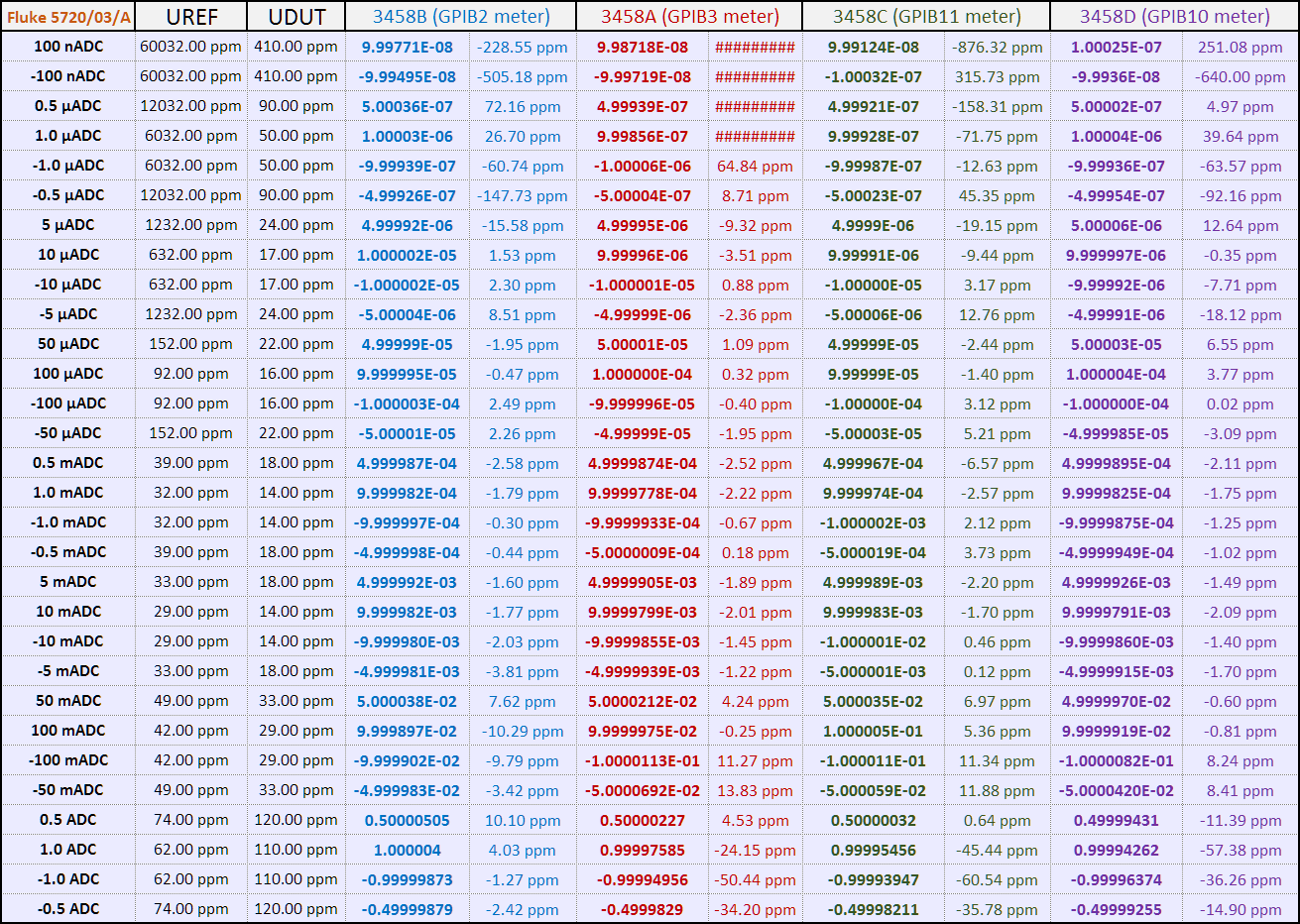Select the -5.0000692E-02 reading
The width and height of the screenshot is (1300, 924).
[643, 790]
